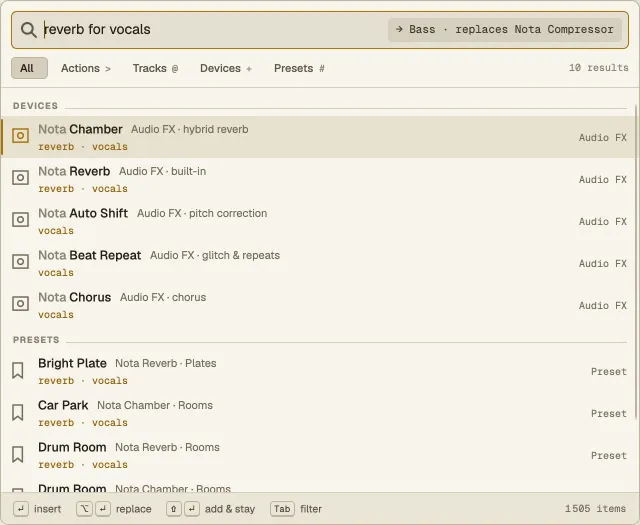Click 'Nota Reverb · Rooms' description
This screenshot has height=525, width=640.
pos(167,447)
